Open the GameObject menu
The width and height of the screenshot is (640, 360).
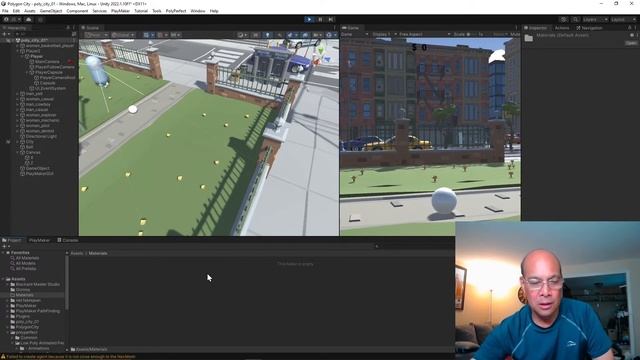(x=51, y=11)
